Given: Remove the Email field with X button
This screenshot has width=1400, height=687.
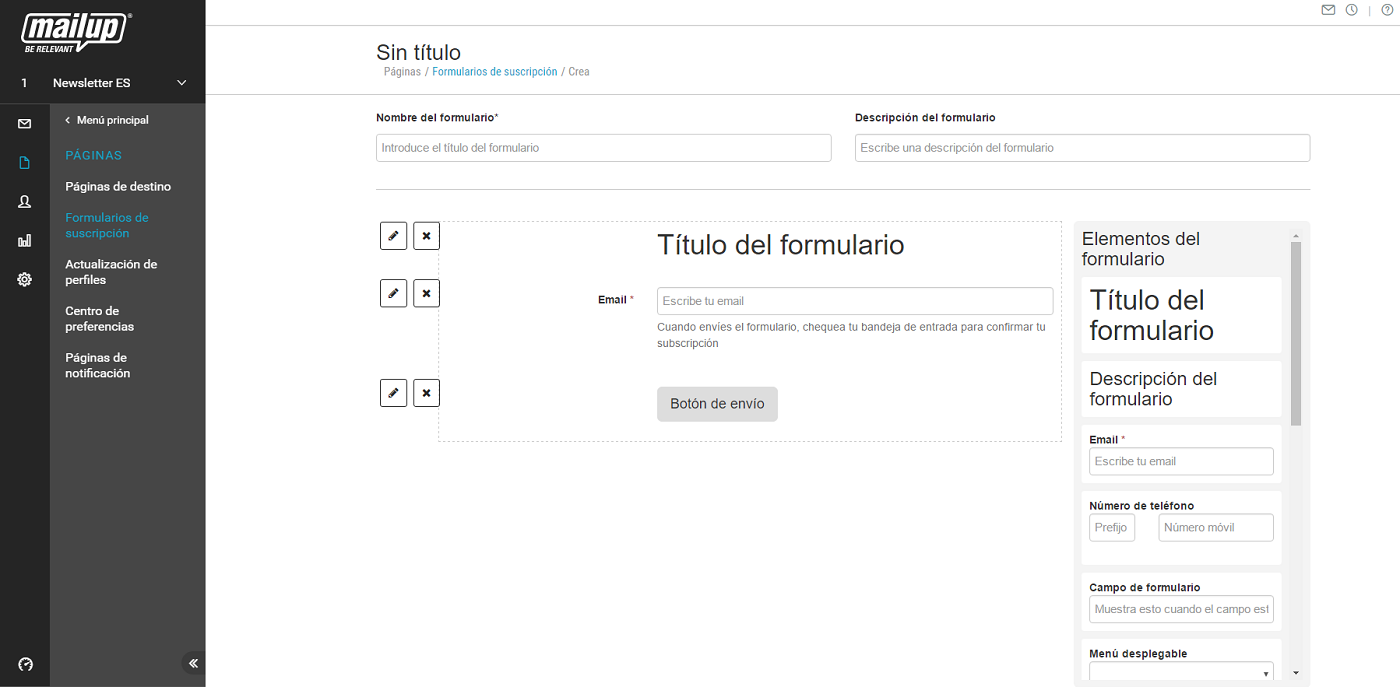Looking at the screenshot, I should [x=426, y=293].
